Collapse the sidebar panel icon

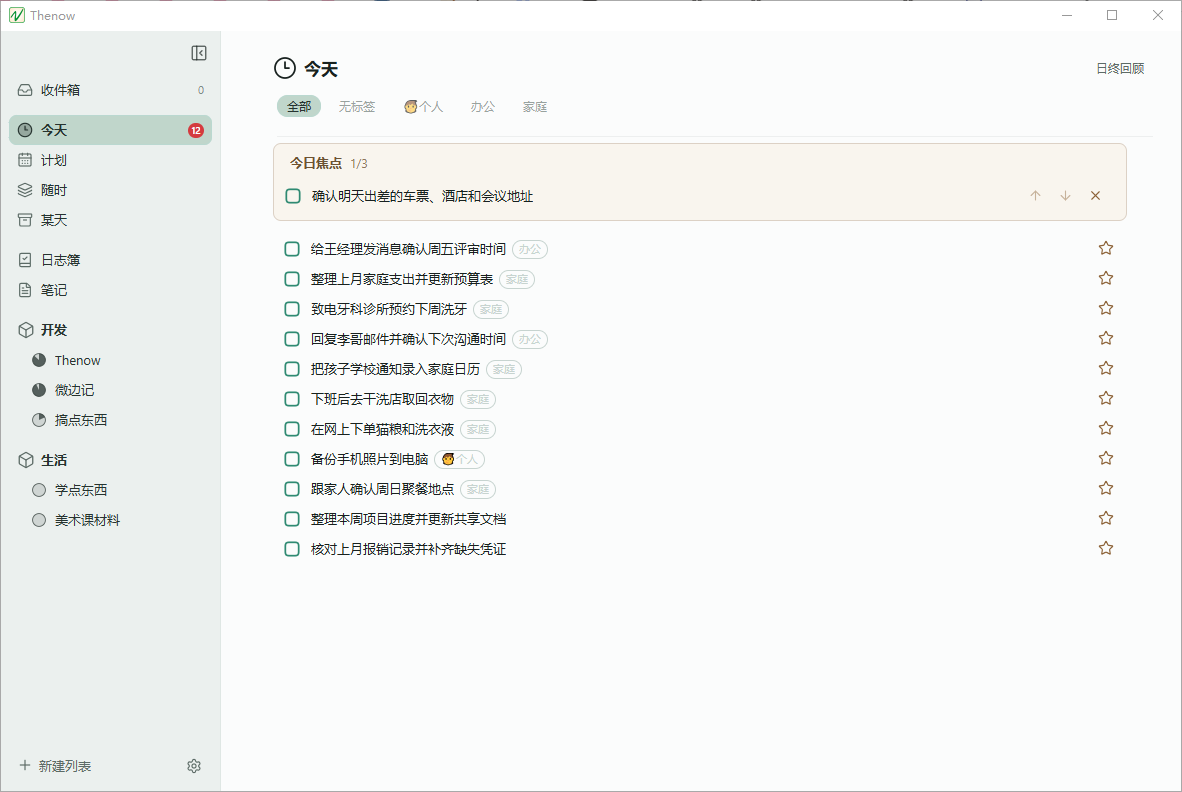199,53
